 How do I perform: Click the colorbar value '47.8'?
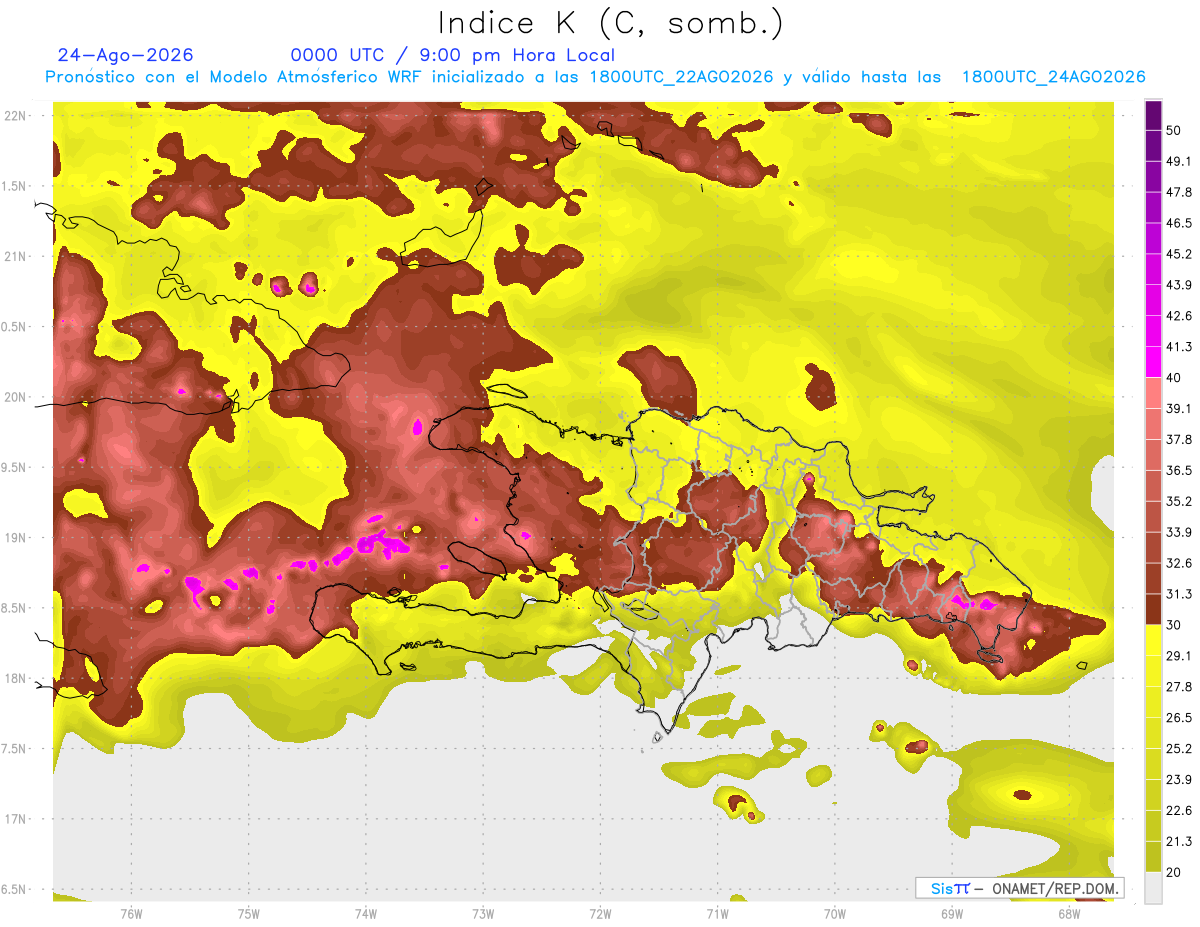[x=1181, y=192]
